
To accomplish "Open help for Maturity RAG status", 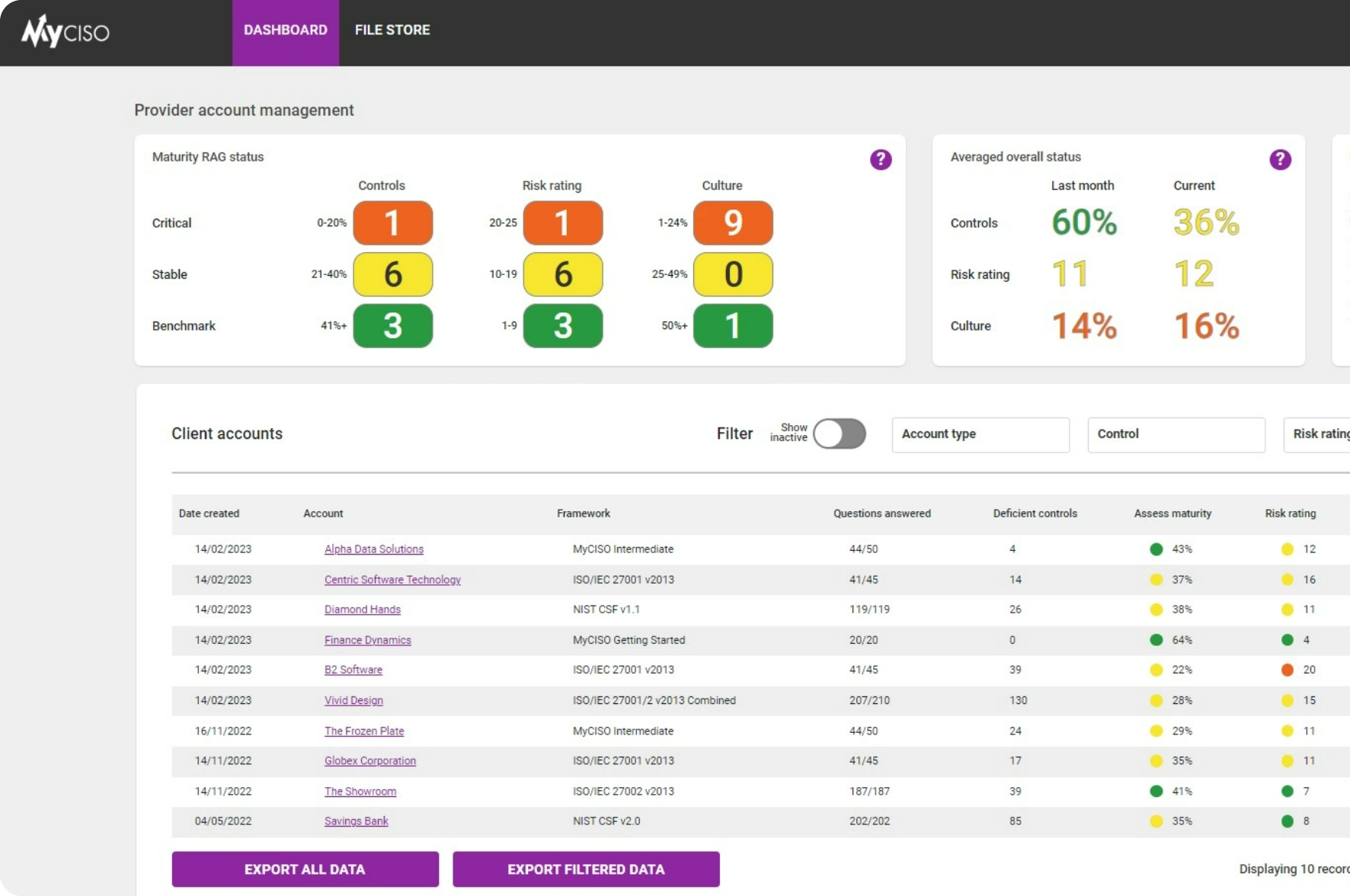I will (881, 159).
